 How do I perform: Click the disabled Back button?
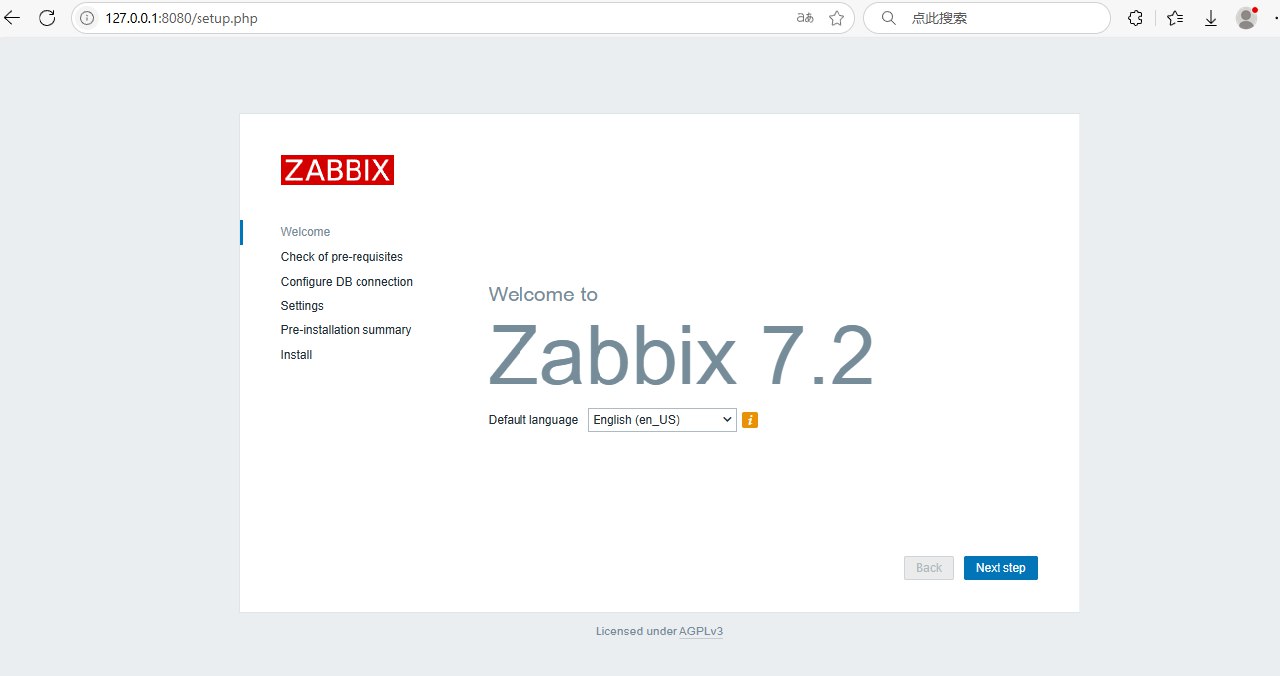pos(929,568)
